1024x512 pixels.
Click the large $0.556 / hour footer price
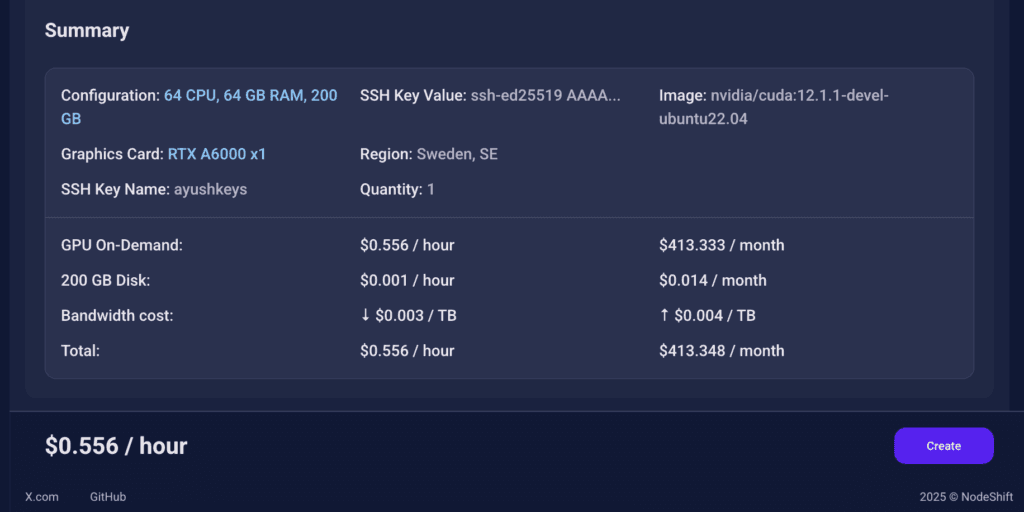point(116,446)
